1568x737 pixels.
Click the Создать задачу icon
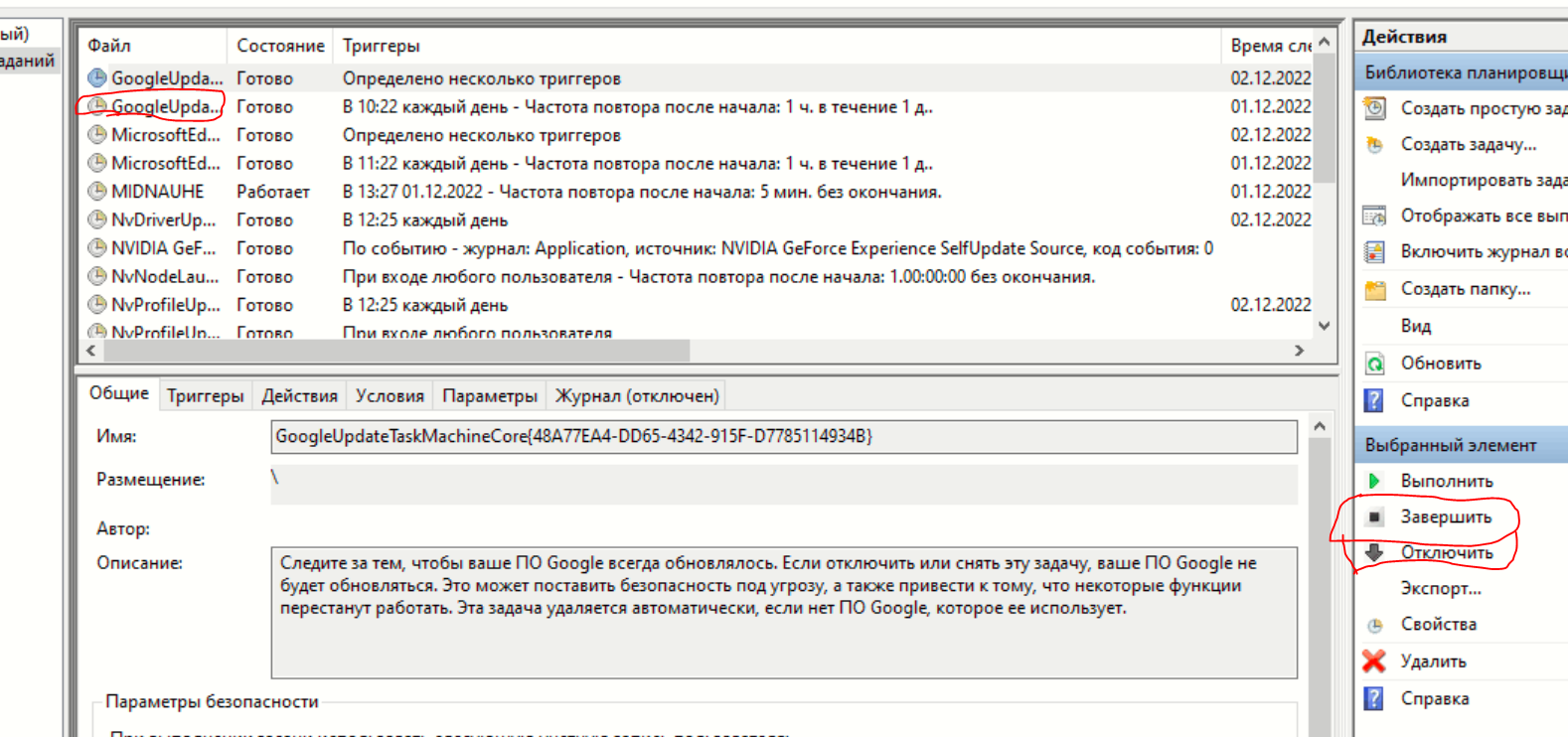point(1375,145)
